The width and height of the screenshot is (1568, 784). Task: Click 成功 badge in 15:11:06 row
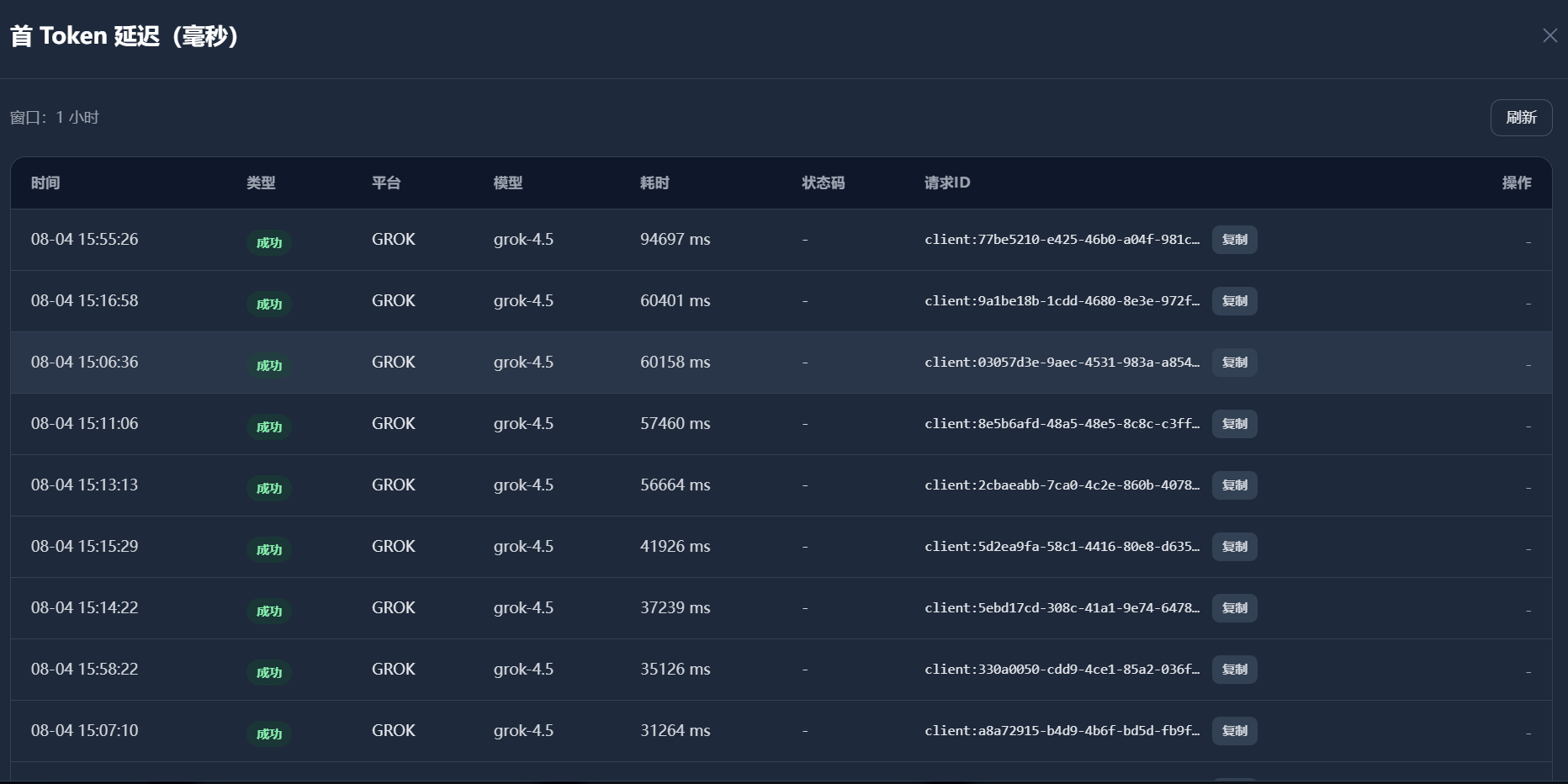[269, 427]
